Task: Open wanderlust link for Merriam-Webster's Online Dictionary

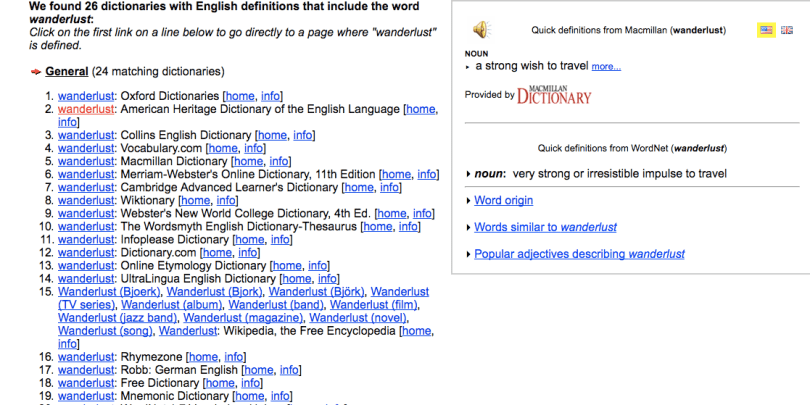Action: coord(86,174)
